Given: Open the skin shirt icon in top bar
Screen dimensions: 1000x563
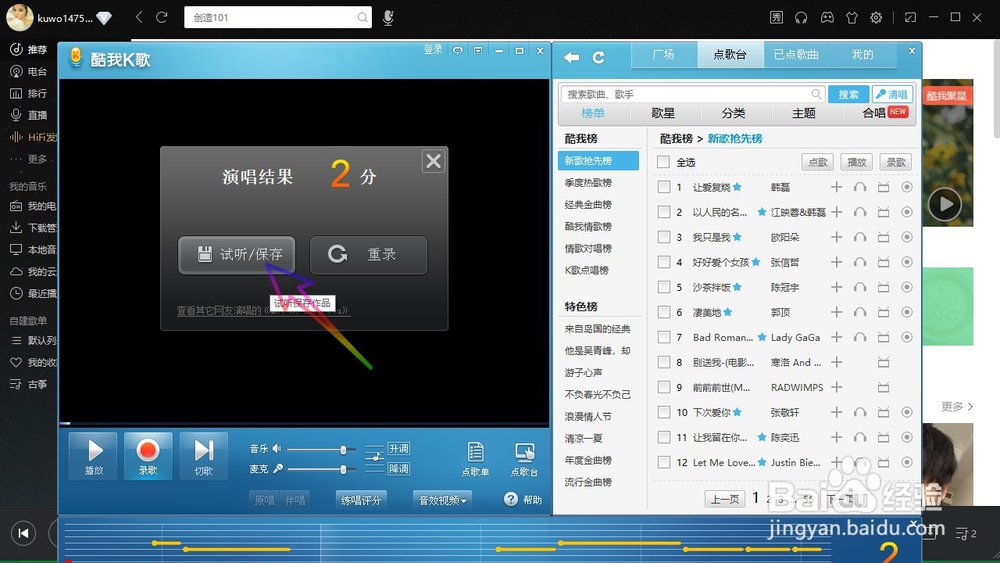Looking at the screenshot, I should [851, 18].
